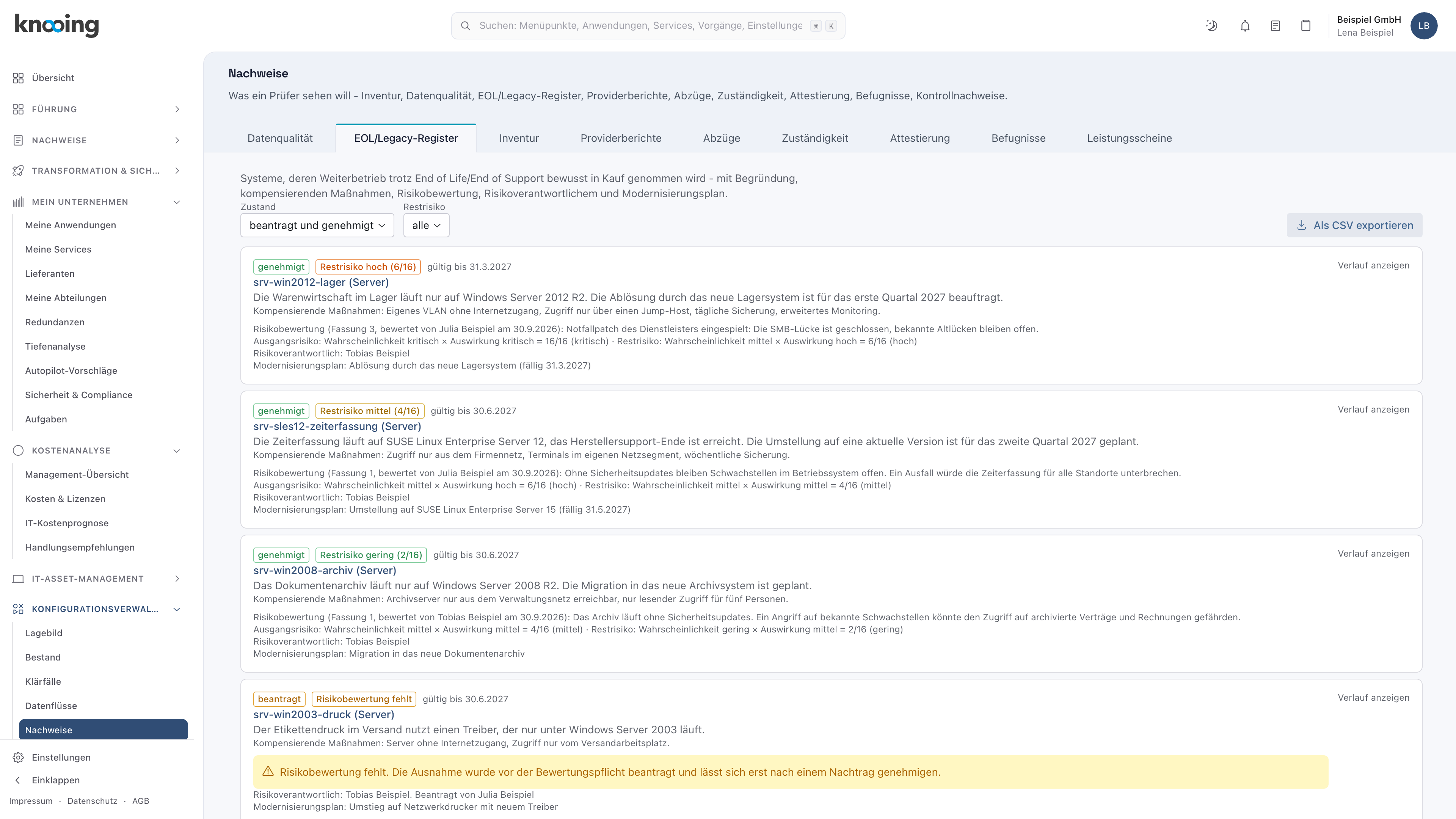The width and height of the screenshot is (1456, 819).
Task: Open the clipboard icon in header
Action: point(1305,25)
